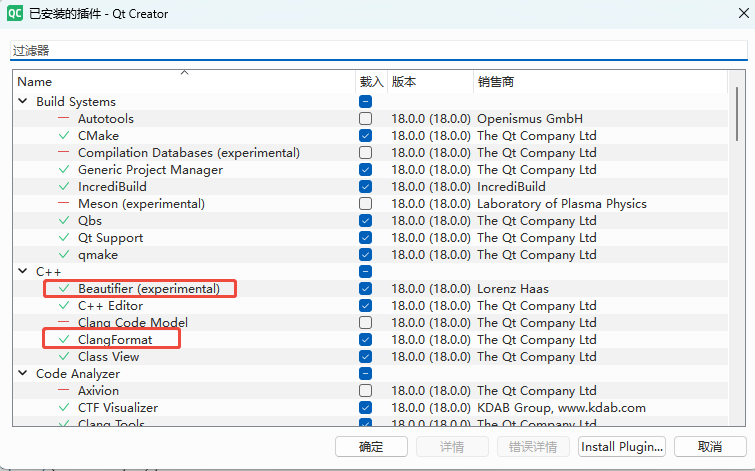Click the green check icon beside Qt Support
This screenshot has width=755, height=471.
click(64, 237)
